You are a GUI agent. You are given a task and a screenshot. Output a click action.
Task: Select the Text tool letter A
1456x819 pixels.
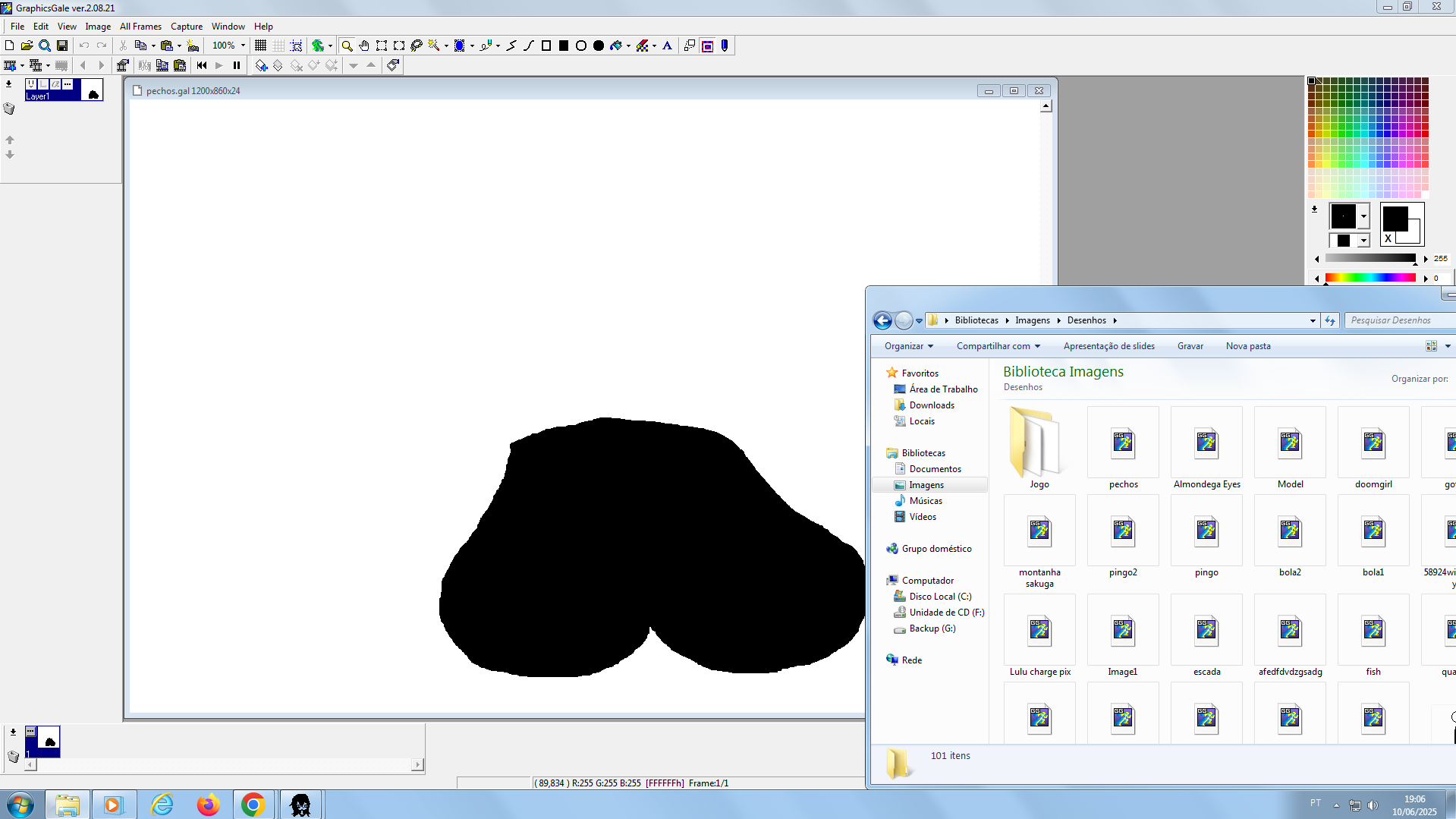[x=668, y=46]
